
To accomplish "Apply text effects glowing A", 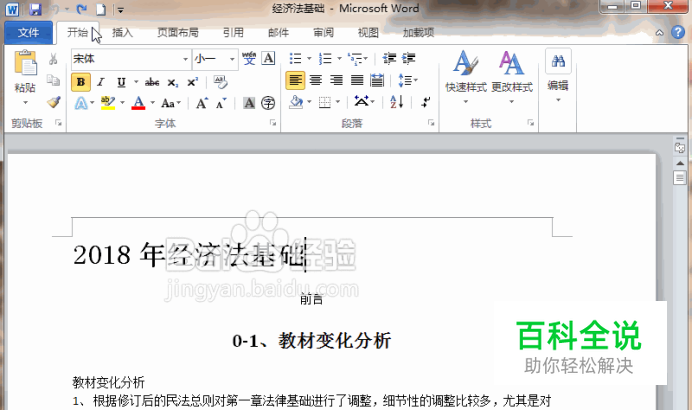I will tap(81, 103).
